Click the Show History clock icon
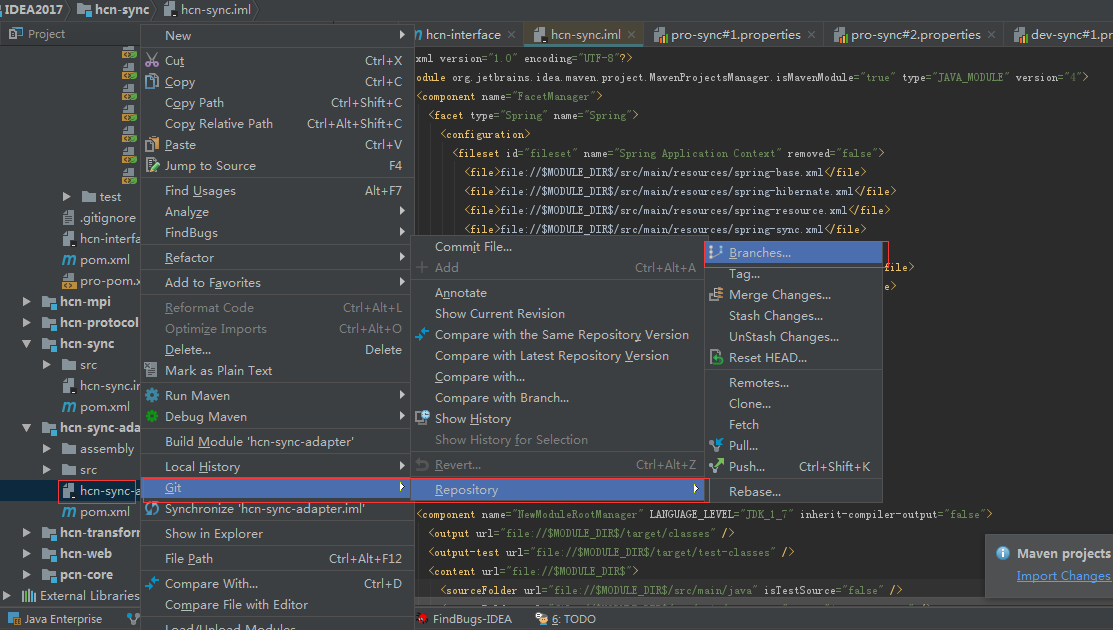 coord(422,417)
